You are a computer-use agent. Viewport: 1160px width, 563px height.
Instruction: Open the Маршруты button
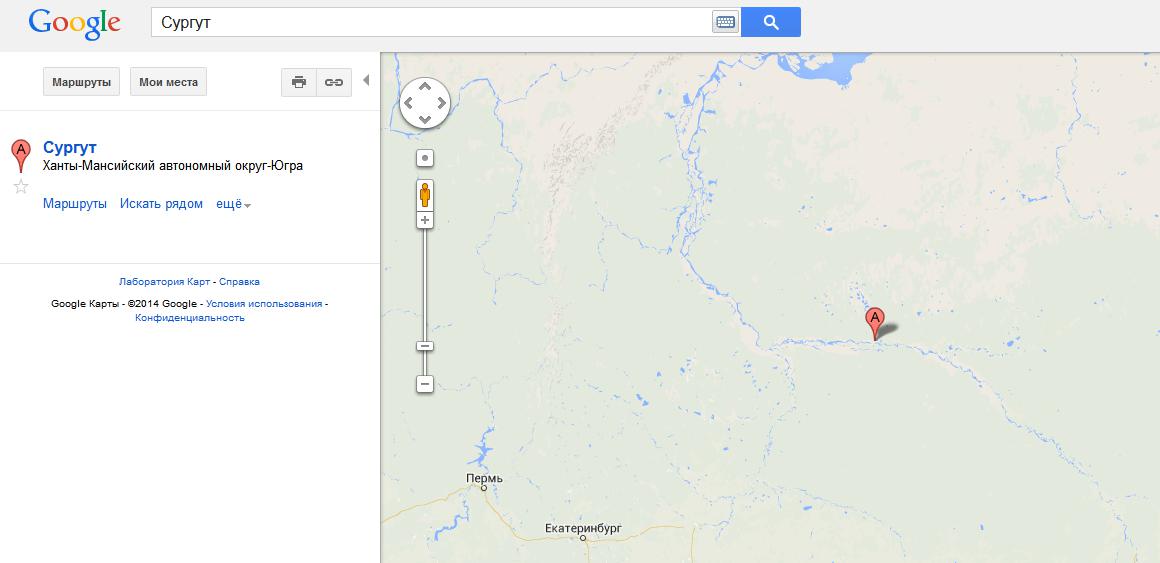(81, 82)
